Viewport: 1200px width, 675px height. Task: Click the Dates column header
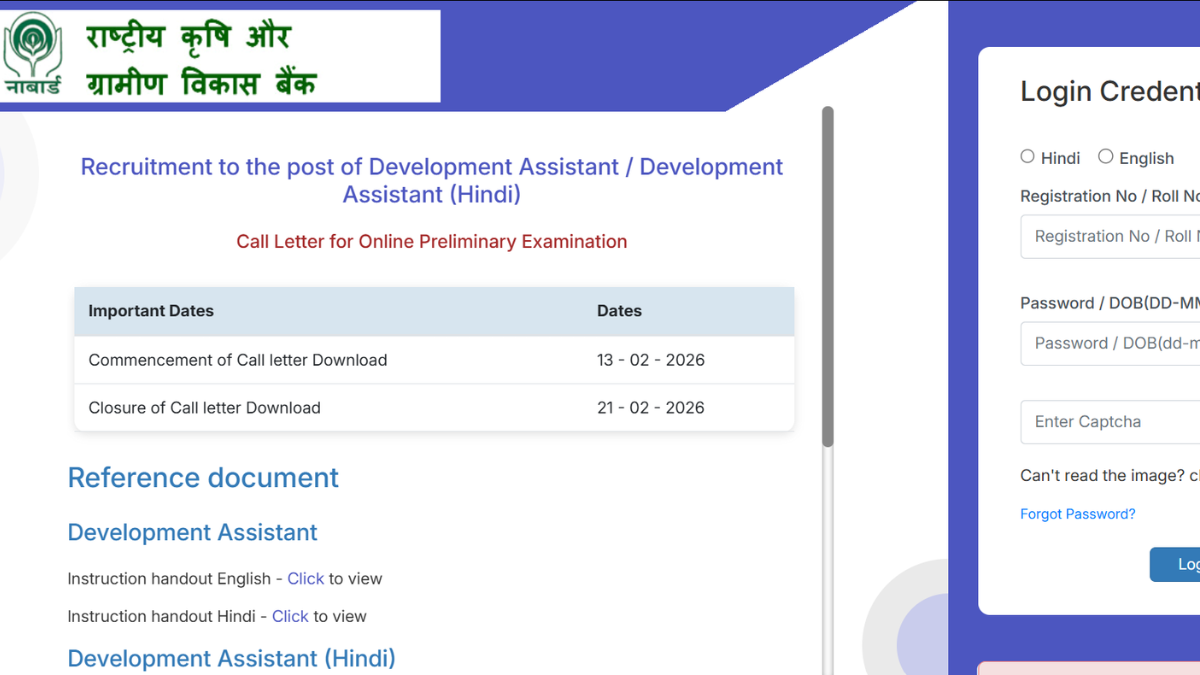(x=619, y=311)
